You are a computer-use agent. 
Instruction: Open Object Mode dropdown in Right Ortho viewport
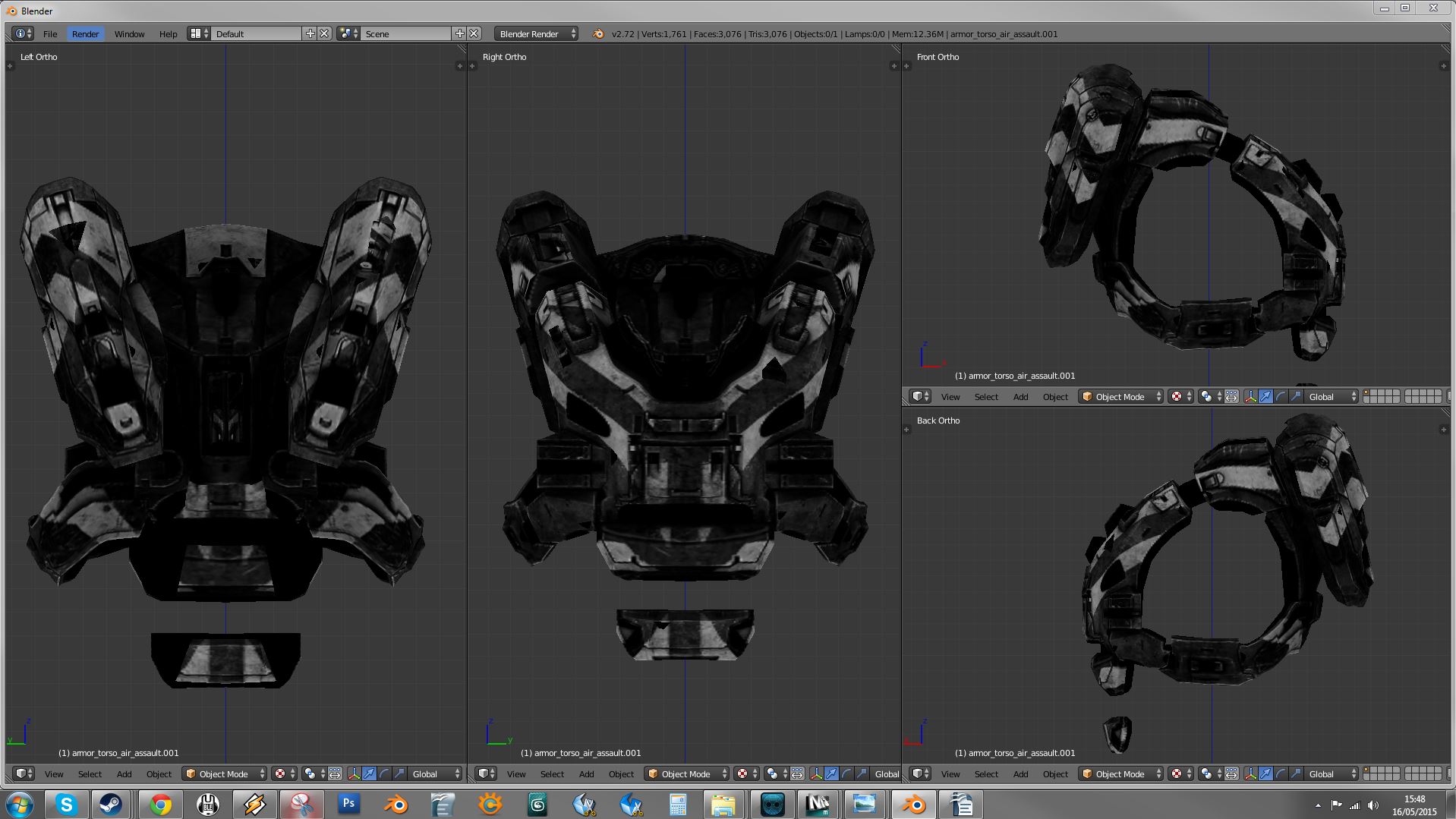click(x=686, y=773)
